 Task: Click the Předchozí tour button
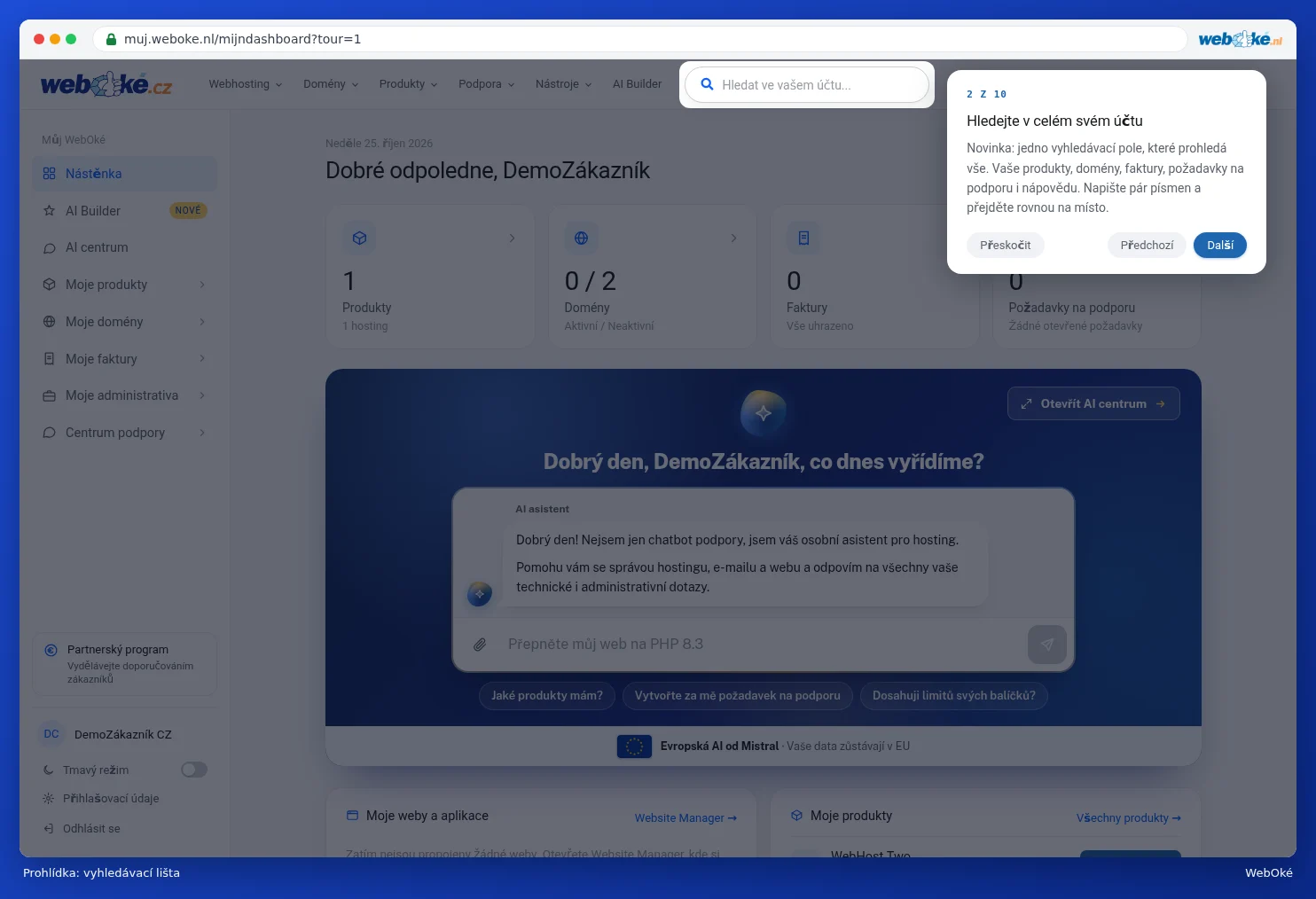click(x=1147, y=246)
